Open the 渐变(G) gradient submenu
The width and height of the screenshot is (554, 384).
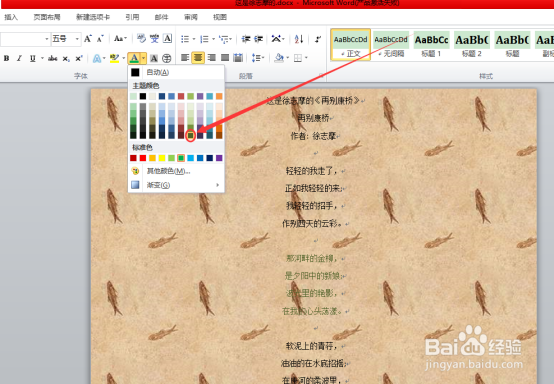point(176,185)
